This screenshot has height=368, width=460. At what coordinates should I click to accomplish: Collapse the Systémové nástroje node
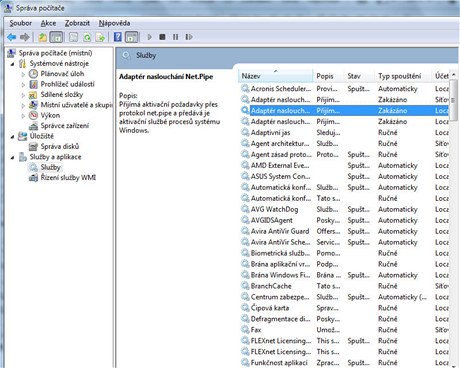[13, 63]
